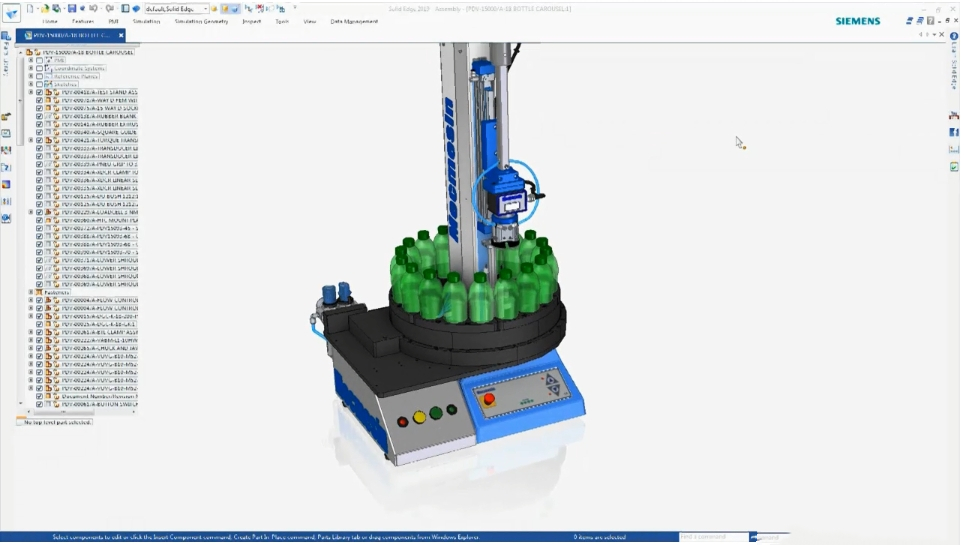Screen dimensions: 965x545
Task: Click the Solid Edge application button
Action: pyautogui.click(x=11, y=13)
